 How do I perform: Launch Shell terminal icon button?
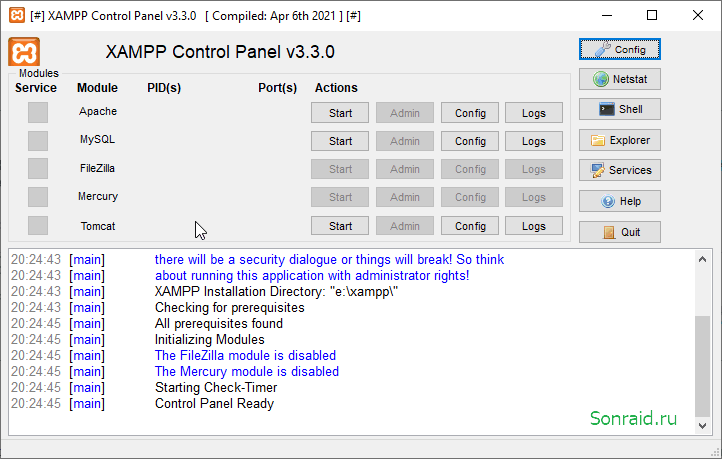click(x=619, y=109)
